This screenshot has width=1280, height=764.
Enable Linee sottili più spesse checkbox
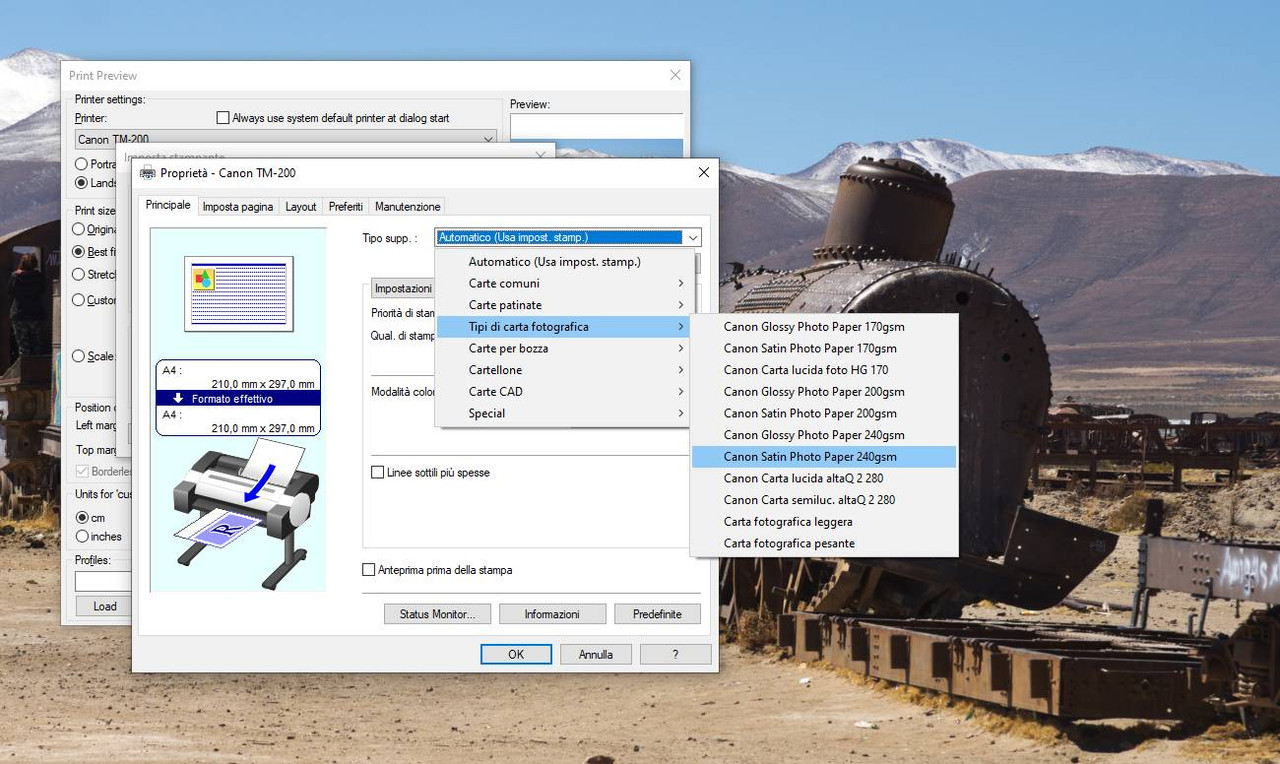378,472
